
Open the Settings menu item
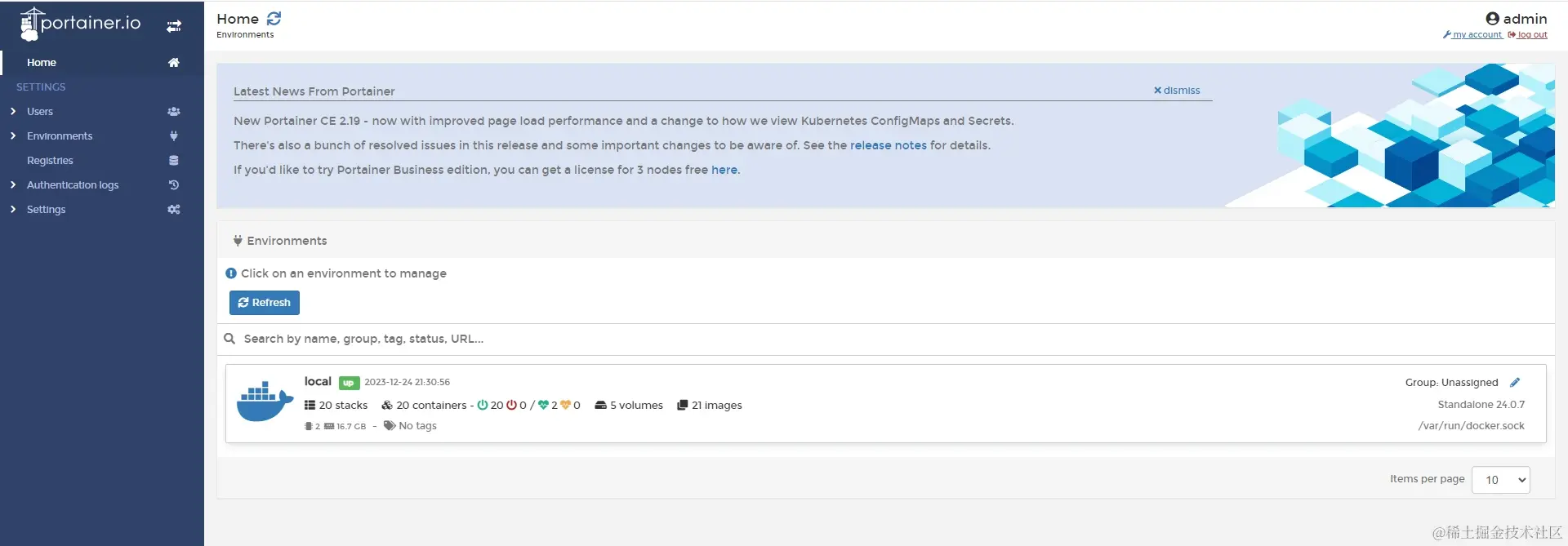click(102, 210)
